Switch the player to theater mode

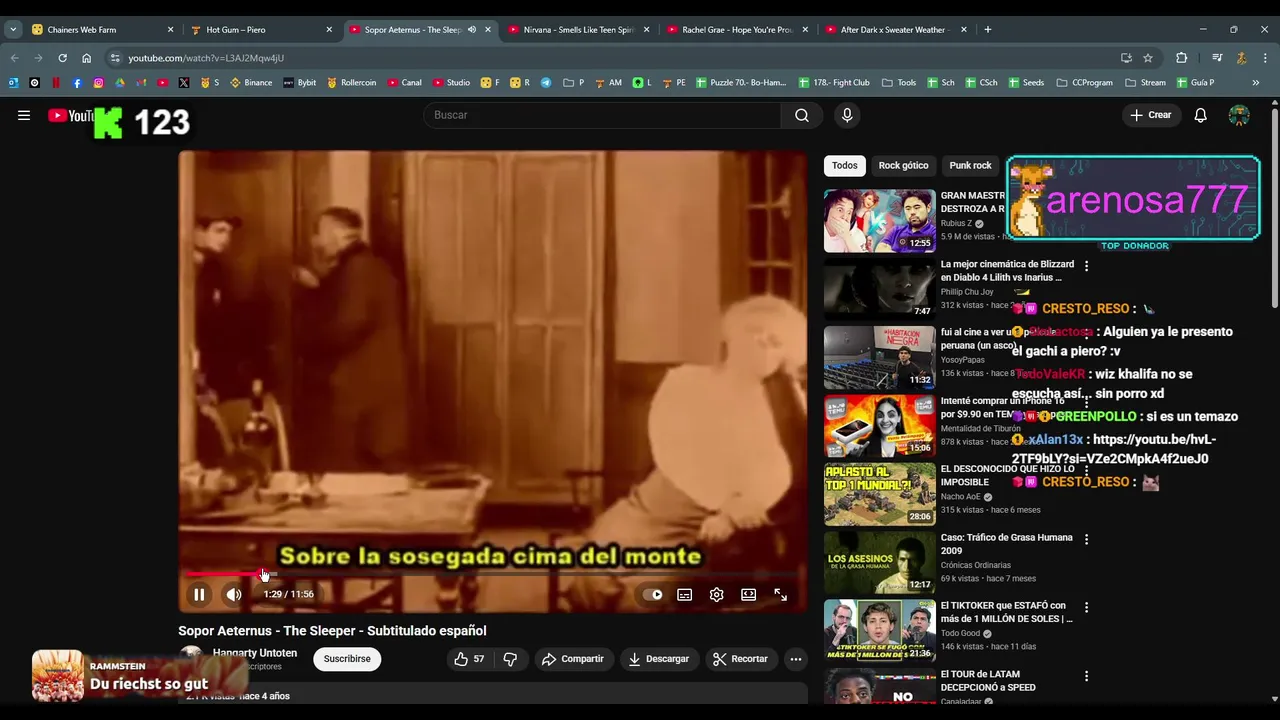pos(748,594)
